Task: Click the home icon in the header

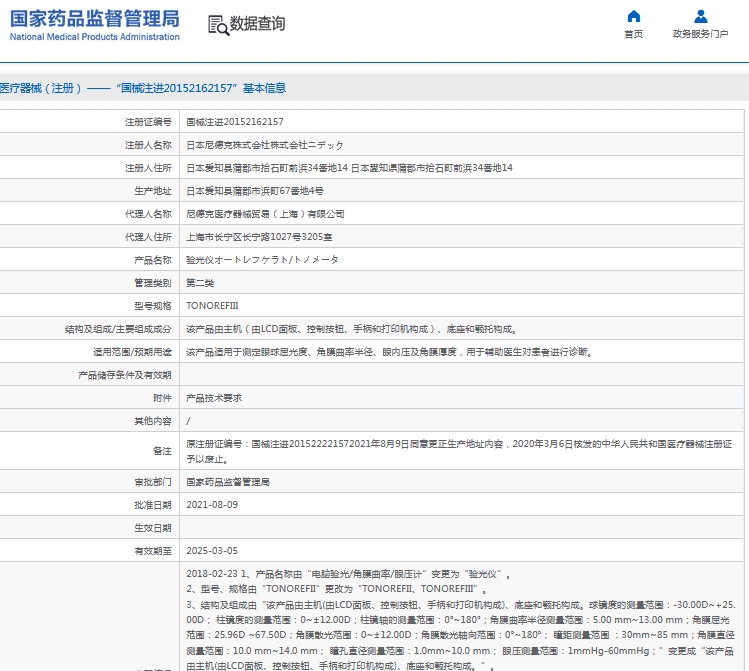Action: tap(633, 16)
